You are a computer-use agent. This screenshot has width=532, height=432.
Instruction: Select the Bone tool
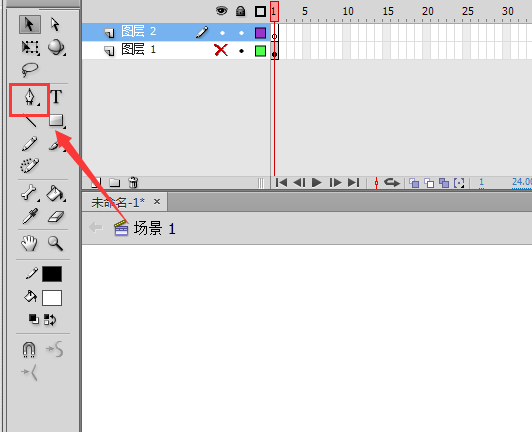point(30,193)
